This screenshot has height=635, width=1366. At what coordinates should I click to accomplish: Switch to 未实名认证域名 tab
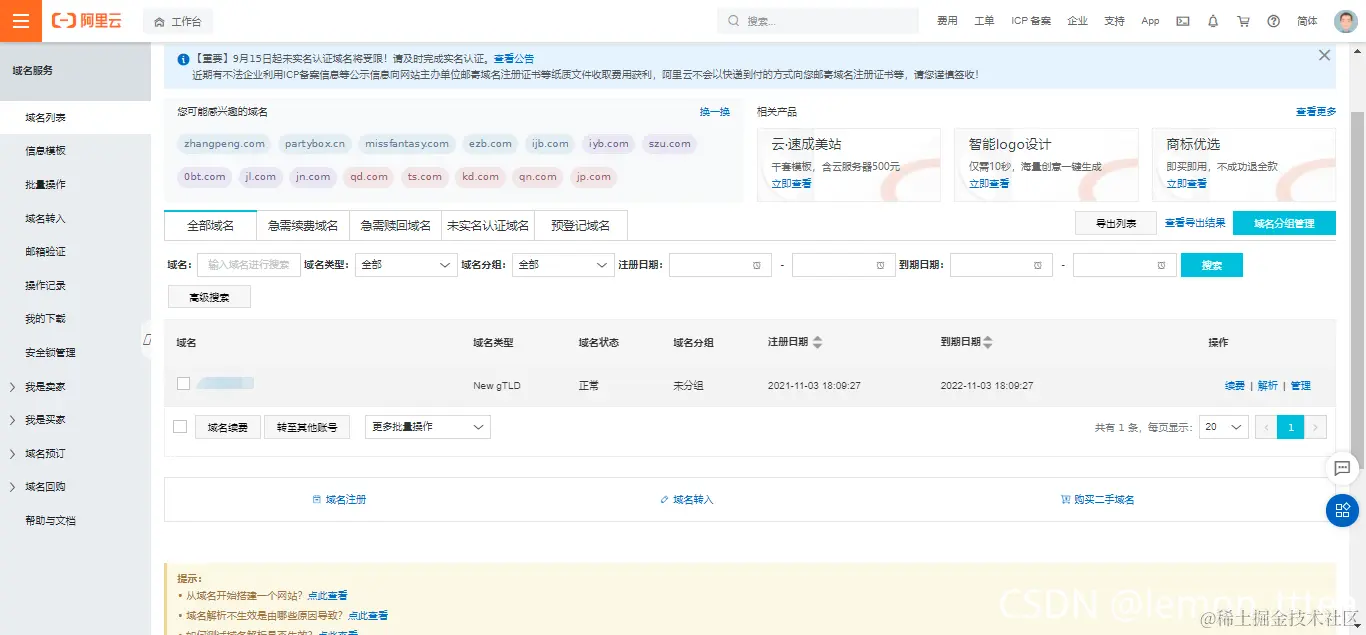pyautogui.click(x=488, y=226)
